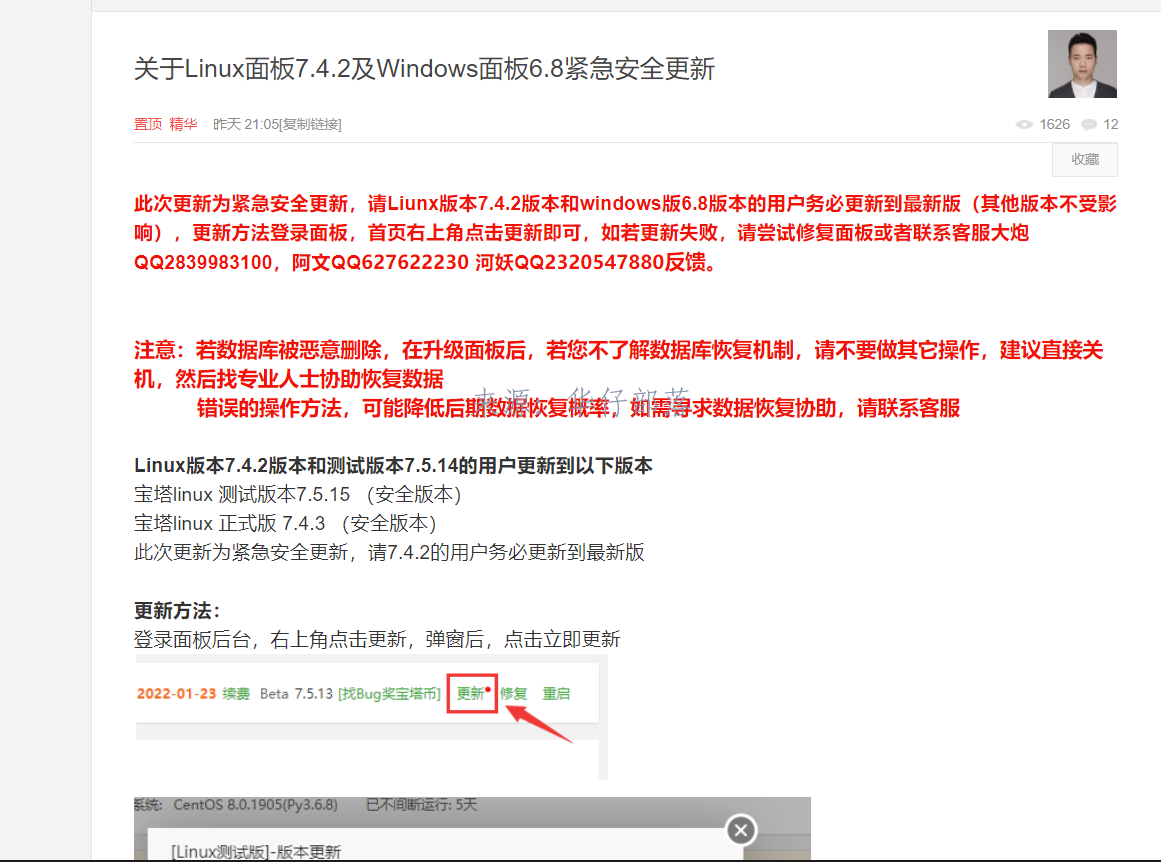Click the 昨天 21:05 post timestamp
This screenshot has height=862, width=1161.
[x=246, y=124]
